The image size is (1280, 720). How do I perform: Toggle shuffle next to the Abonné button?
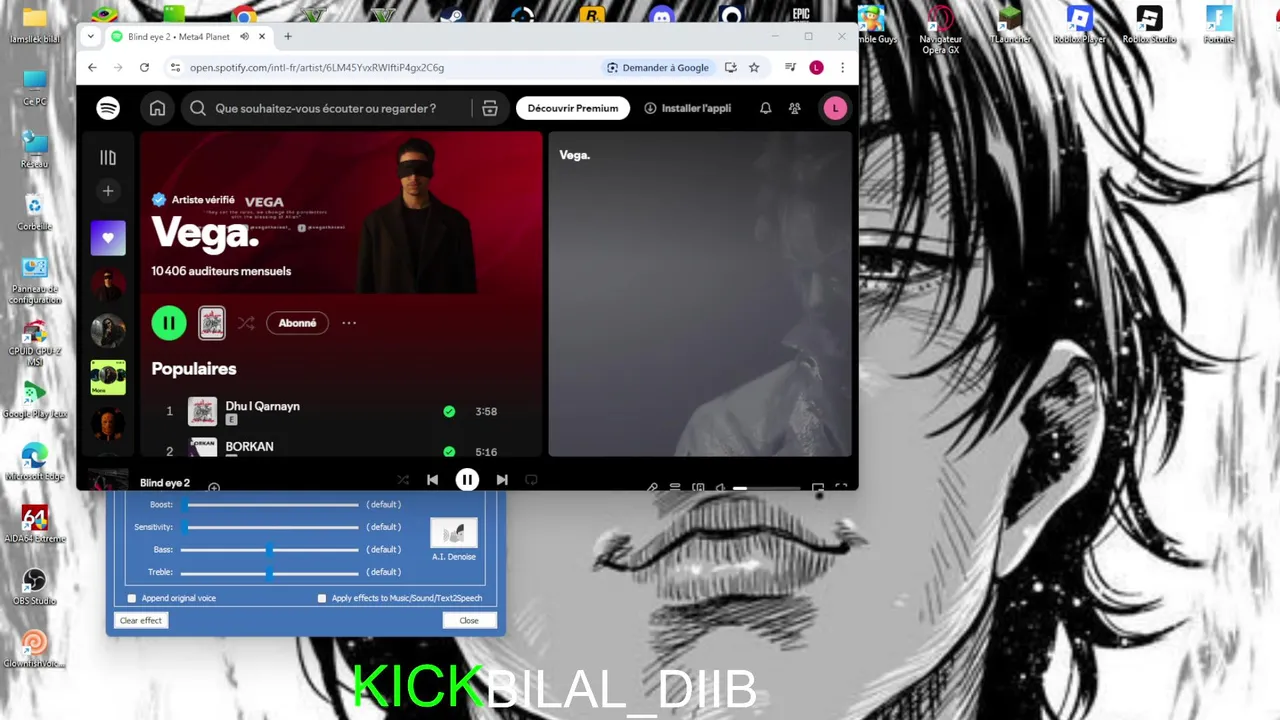pyautogui.click(x=246, y=323)
